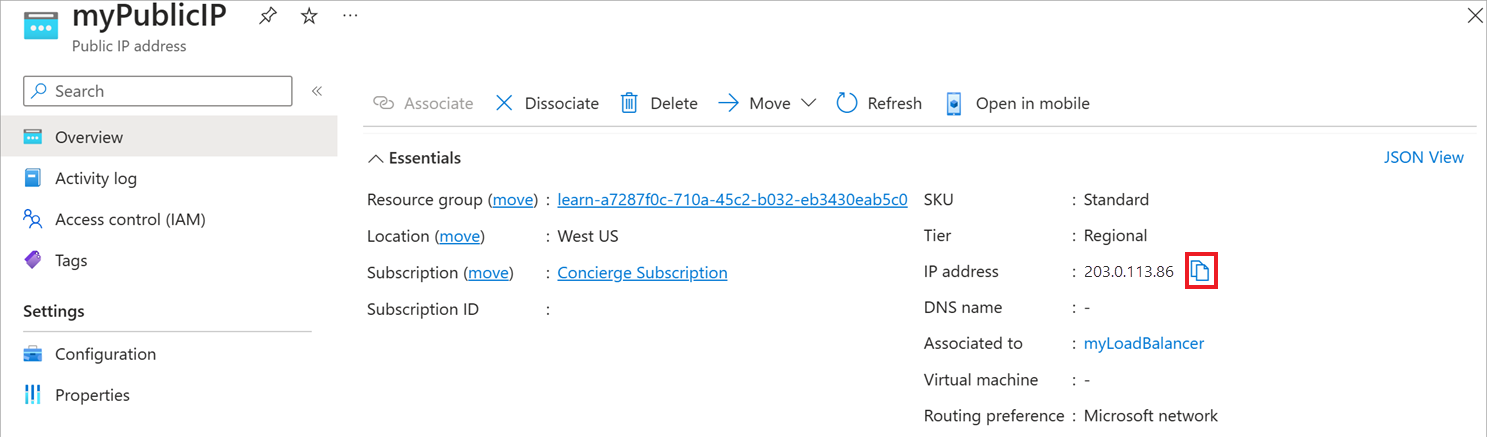The height and width of the screenshot is (437, 1487).
Task: Focus the resource menu Search box
Action: click(x=158, y=91)
